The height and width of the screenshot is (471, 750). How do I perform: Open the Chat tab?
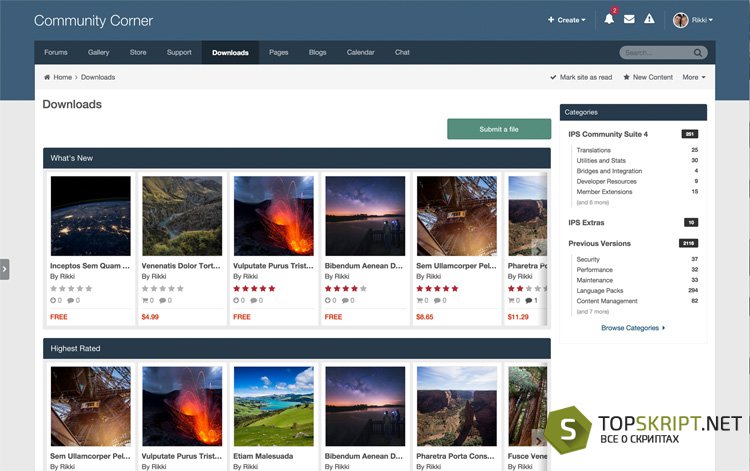[x=402, y=52]
